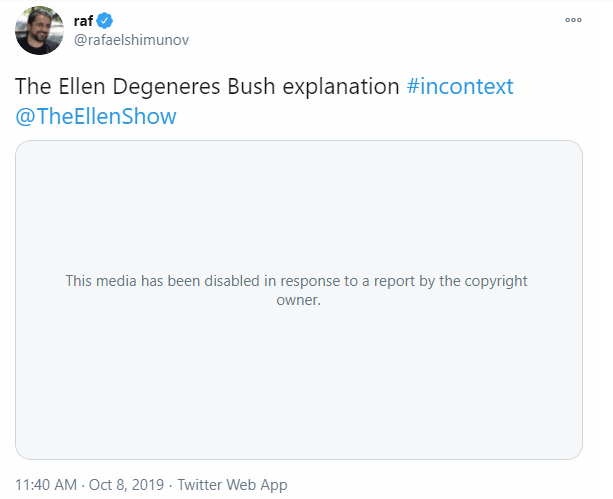This screenshot has width=613, height=499.
Task: Open the @rafaelshimunov handle
Action: 131,40
